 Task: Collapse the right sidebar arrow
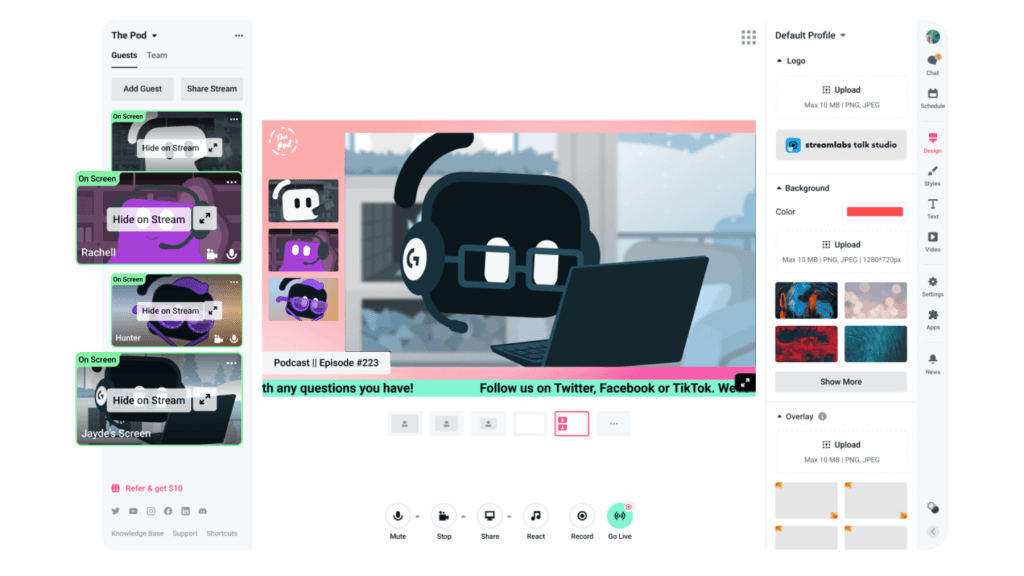(933, 532)
